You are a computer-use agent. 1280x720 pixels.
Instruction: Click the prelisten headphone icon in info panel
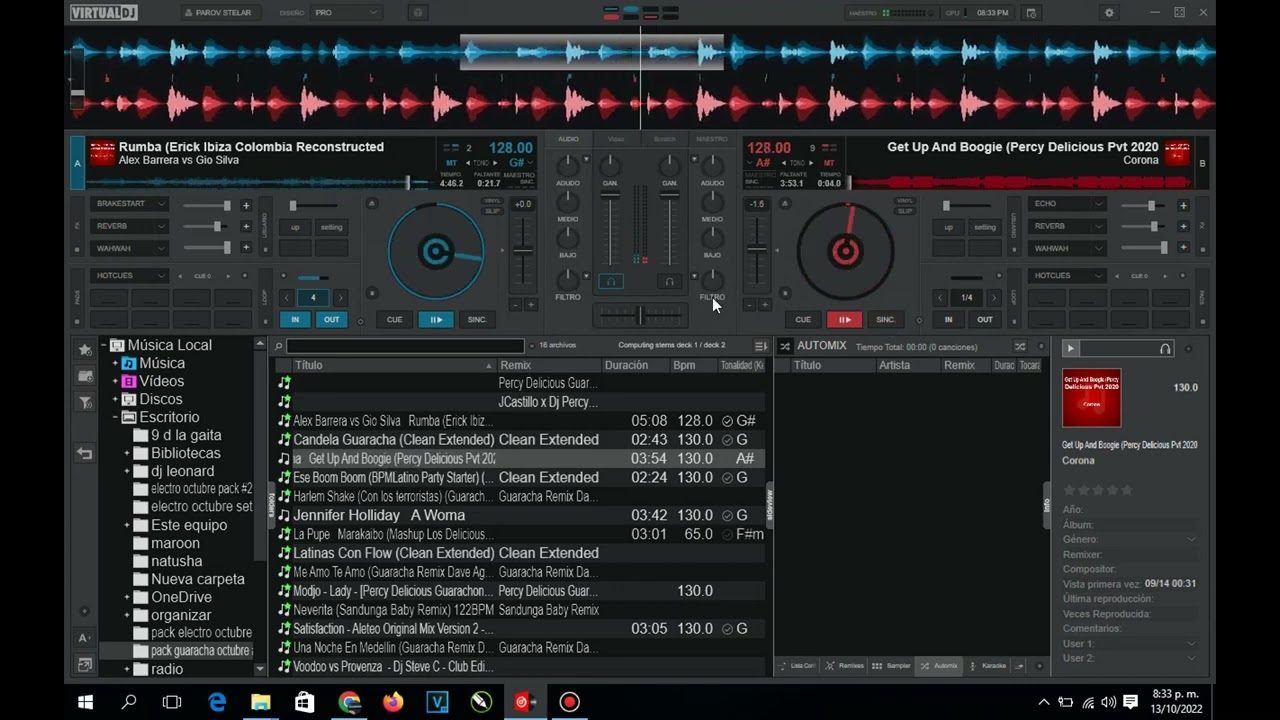coord(1165,348)
